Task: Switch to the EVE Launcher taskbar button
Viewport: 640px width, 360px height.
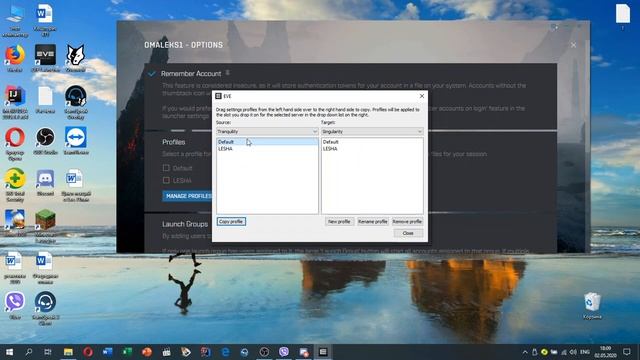Action: pyautogui.click(x=323, y=352)
